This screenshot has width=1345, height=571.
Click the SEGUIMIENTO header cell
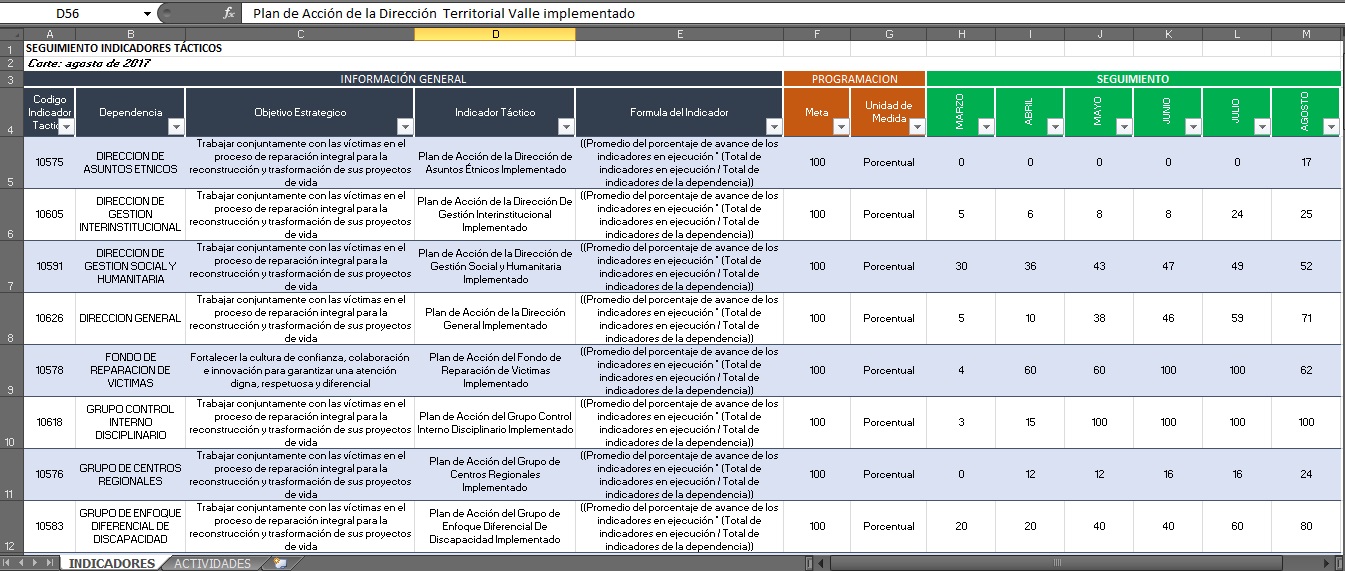pos(1133,79)
